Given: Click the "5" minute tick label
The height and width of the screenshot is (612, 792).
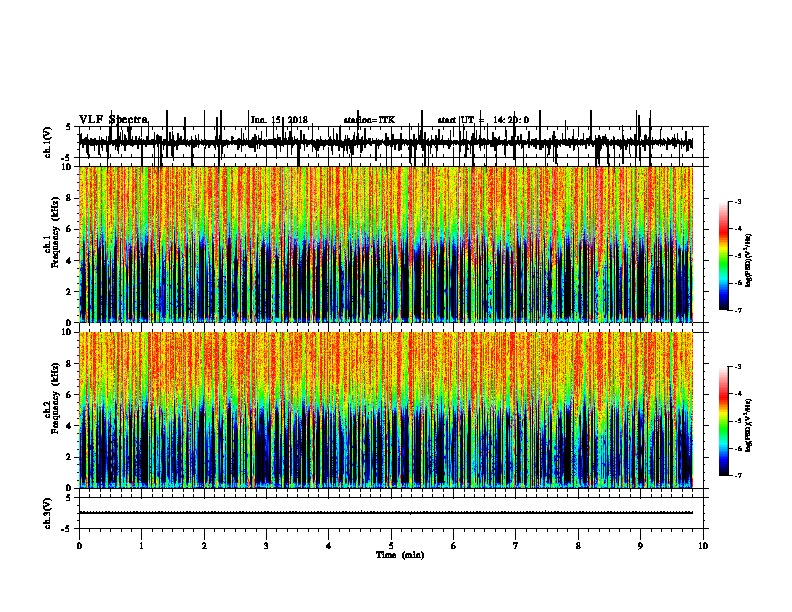Looking at the screenshot, I should tap(391, 546).
